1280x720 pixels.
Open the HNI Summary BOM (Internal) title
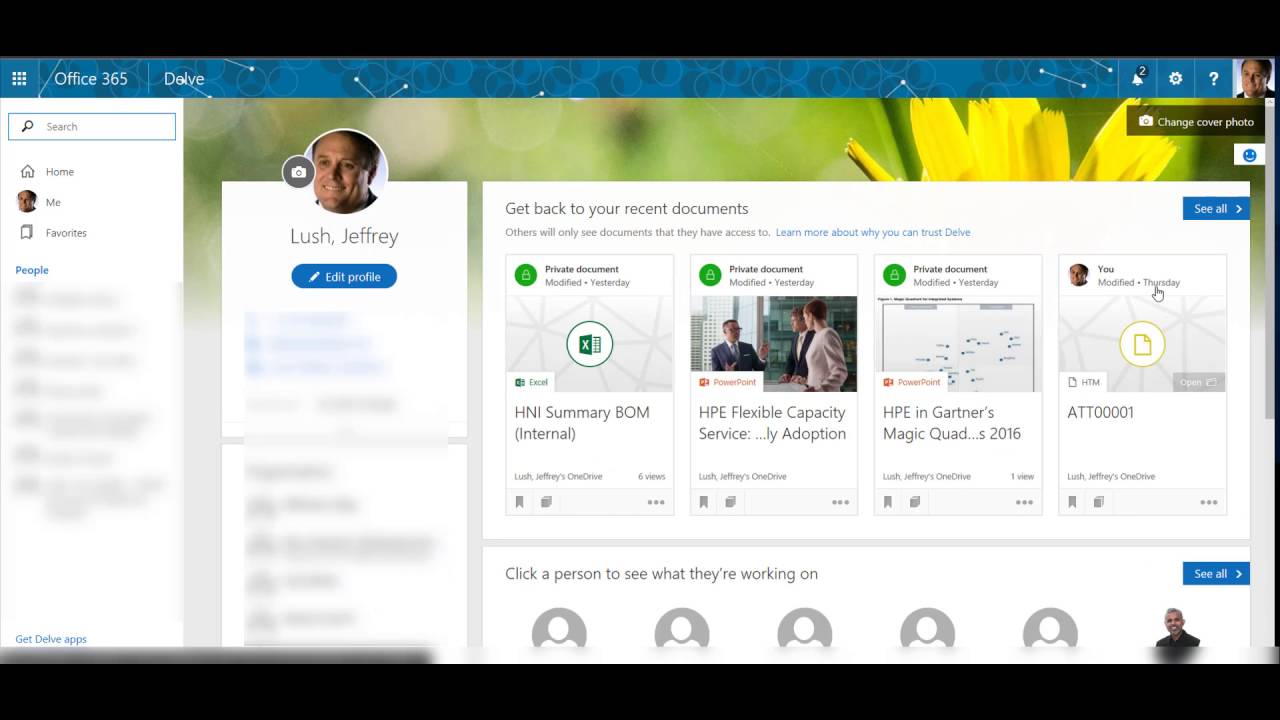click(x=582, y=423)
